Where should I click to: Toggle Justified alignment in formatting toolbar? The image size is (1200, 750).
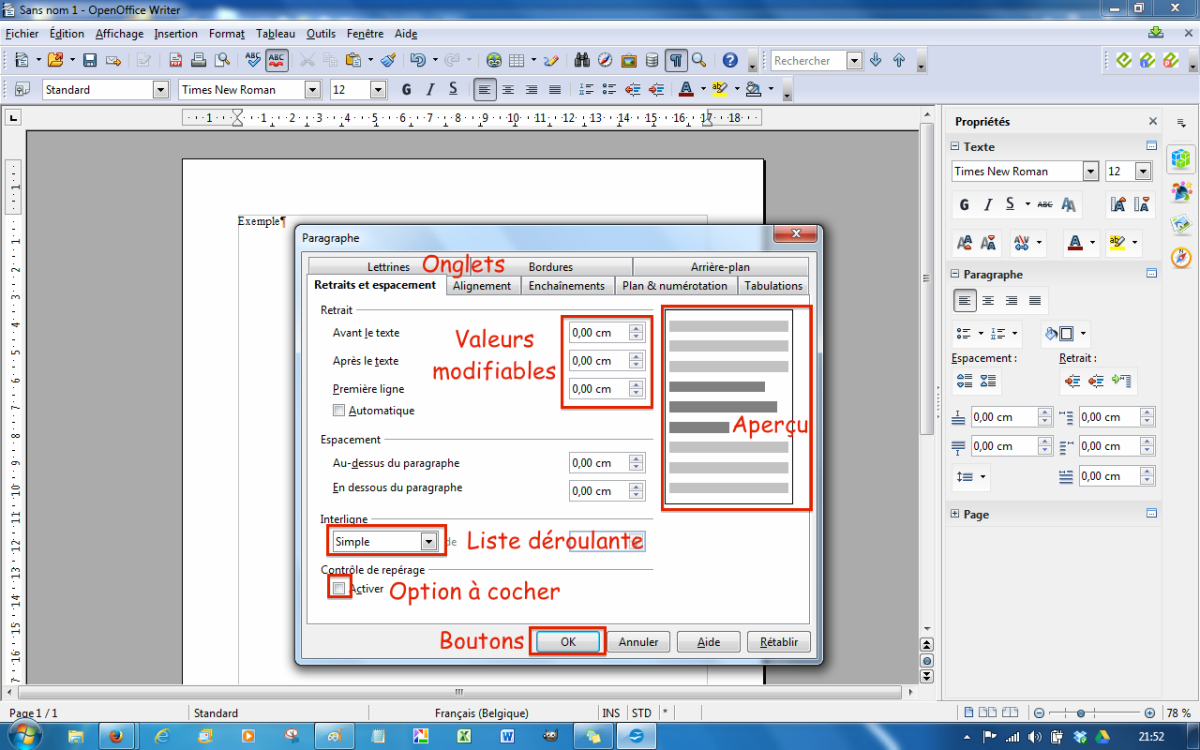(x=555, y=90)
